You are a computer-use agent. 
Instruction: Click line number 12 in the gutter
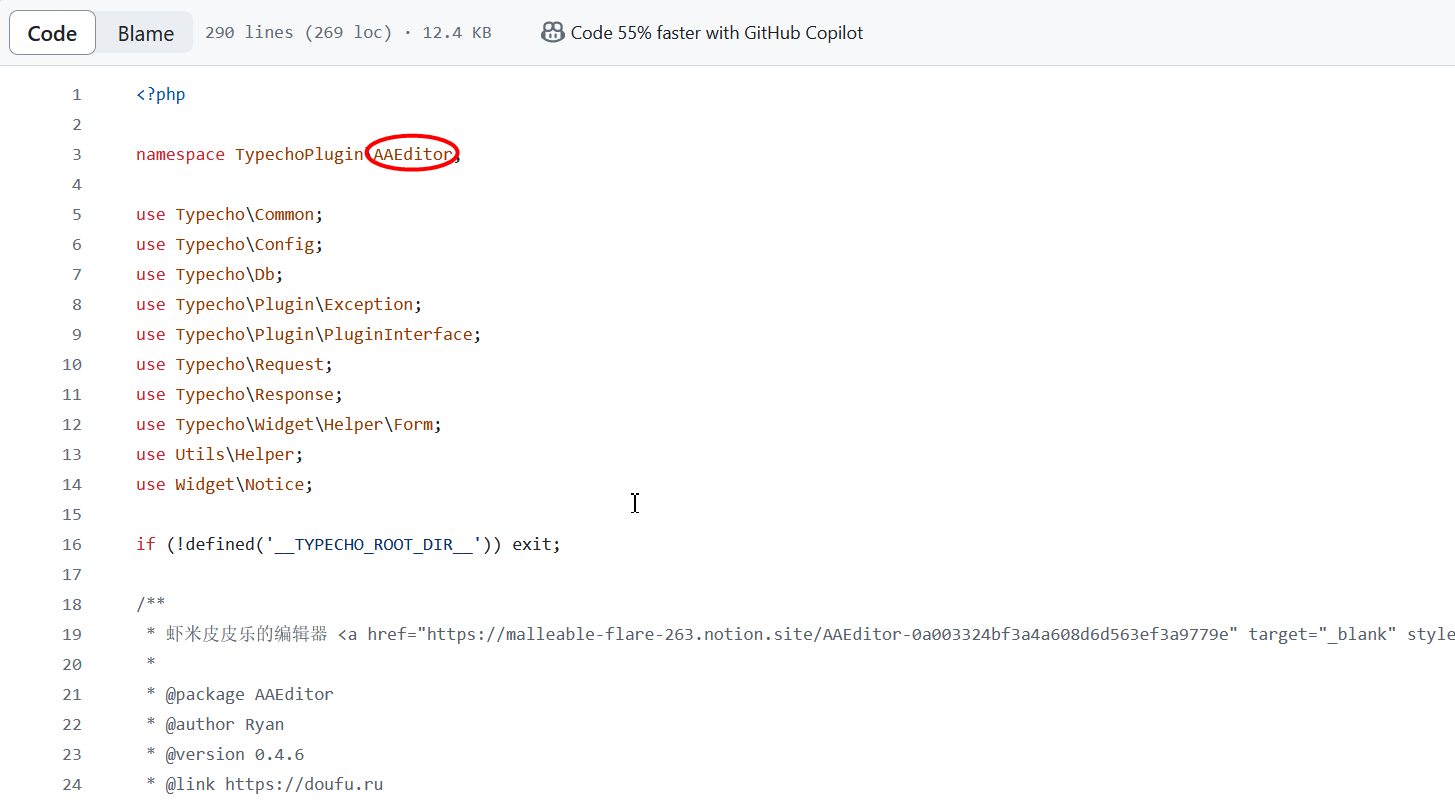tap(72, 424)
